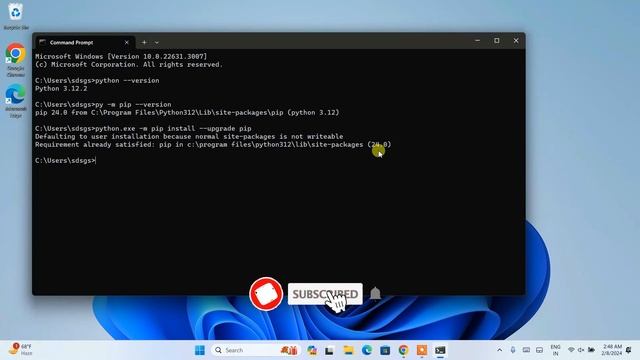Click the ENG IN language indicator
The width and height of the screenshot is (640, 360).
click(x=556, y=350)
